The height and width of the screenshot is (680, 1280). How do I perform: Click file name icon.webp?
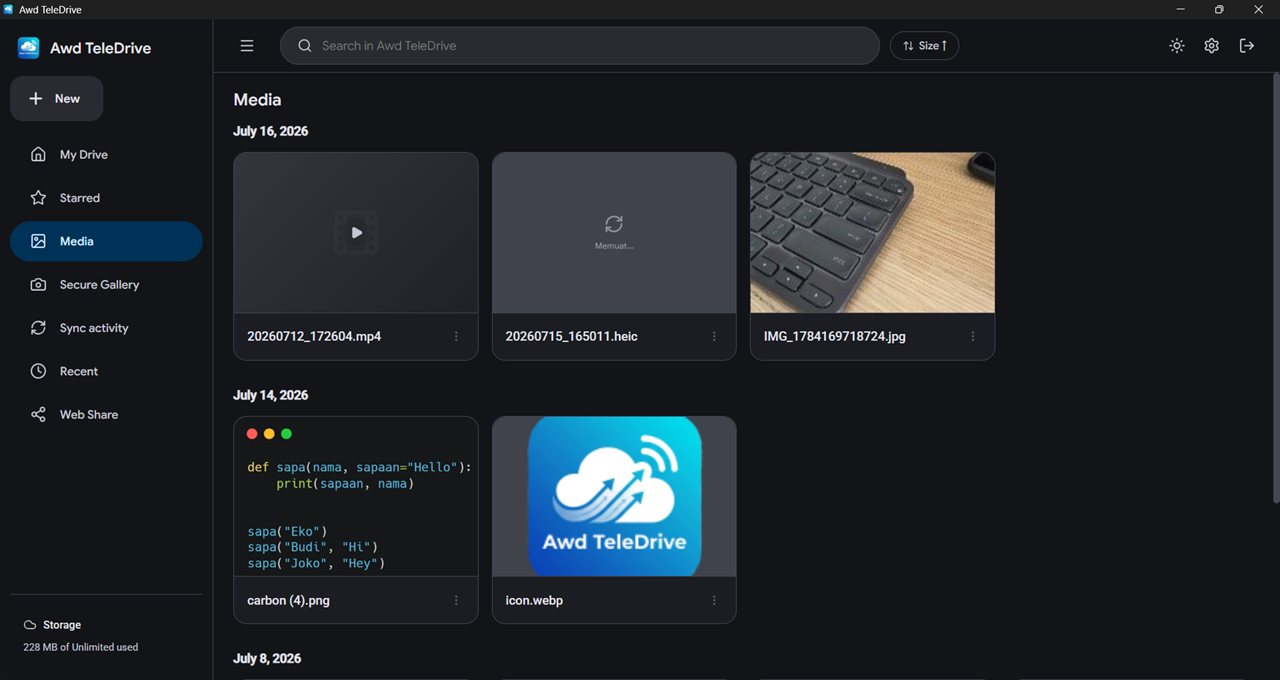pos(534,601)
